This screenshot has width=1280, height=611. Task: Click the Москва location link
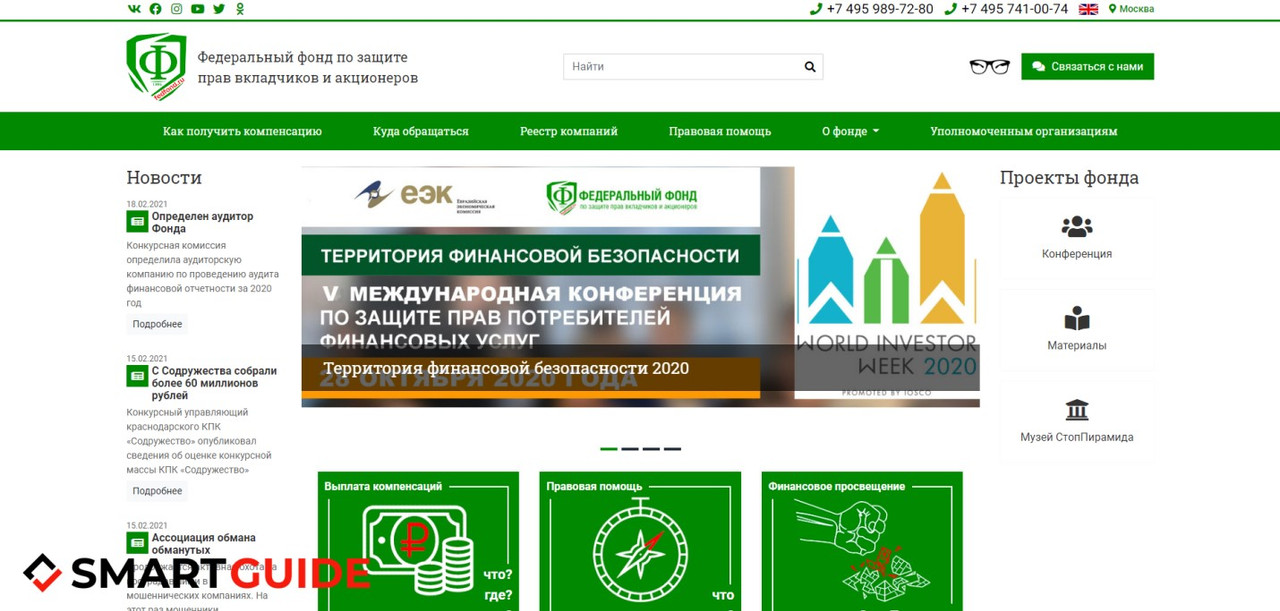click(x=1131, y=9)
